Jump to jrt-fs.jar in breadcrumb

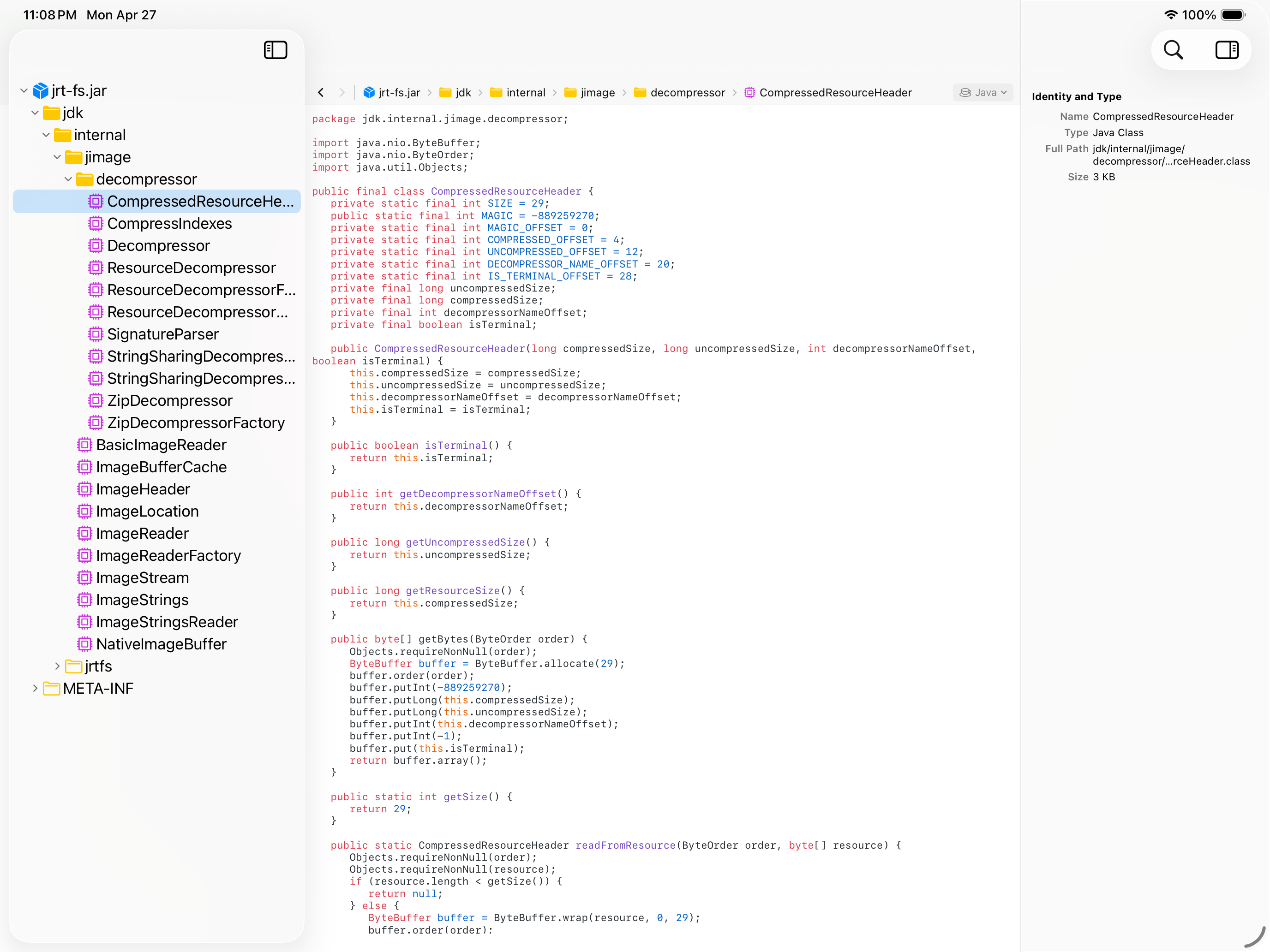pyautogui.click(x=392, y=92)
